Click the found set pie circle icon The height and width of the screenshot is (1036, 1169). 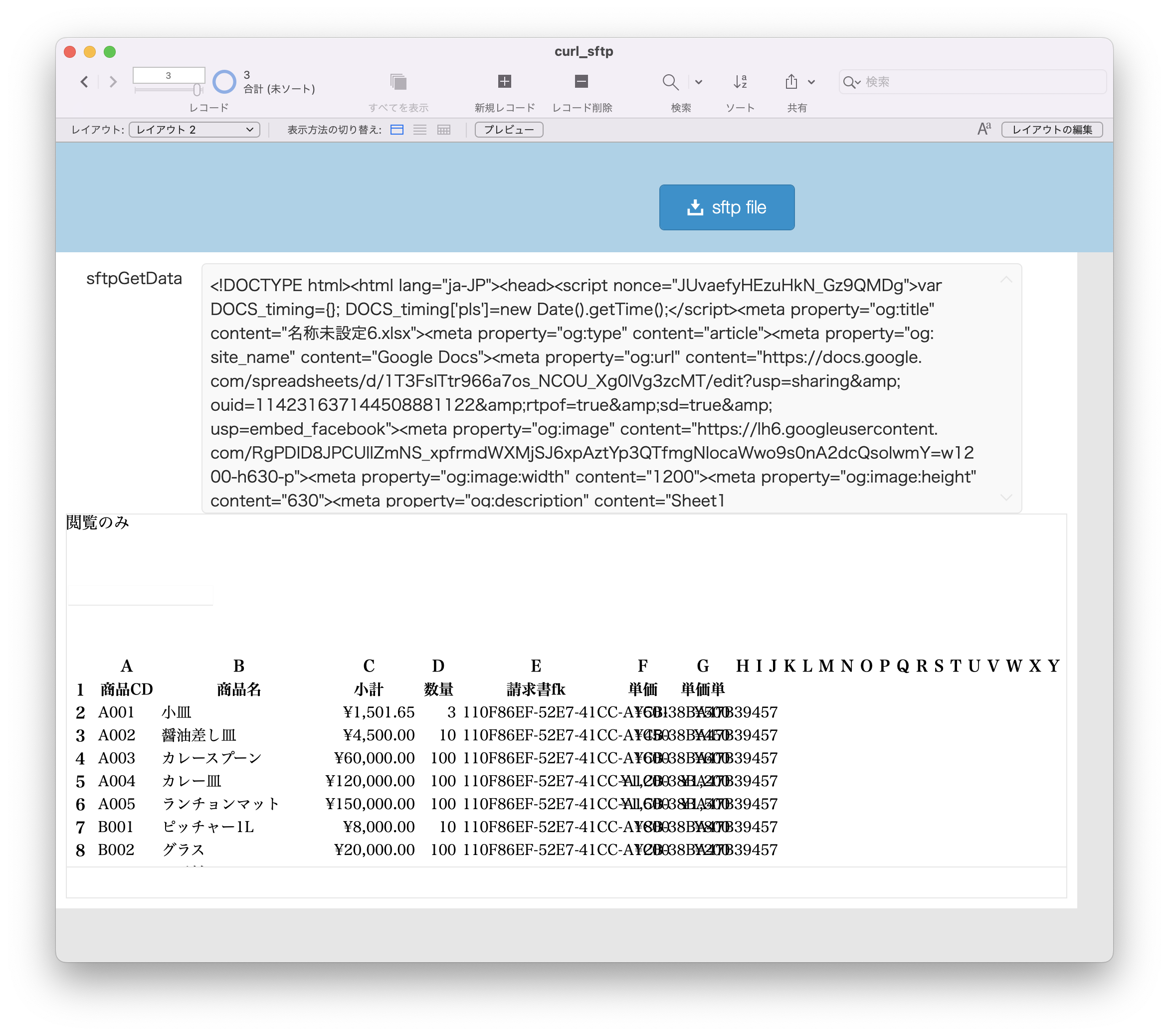point(224,82)
